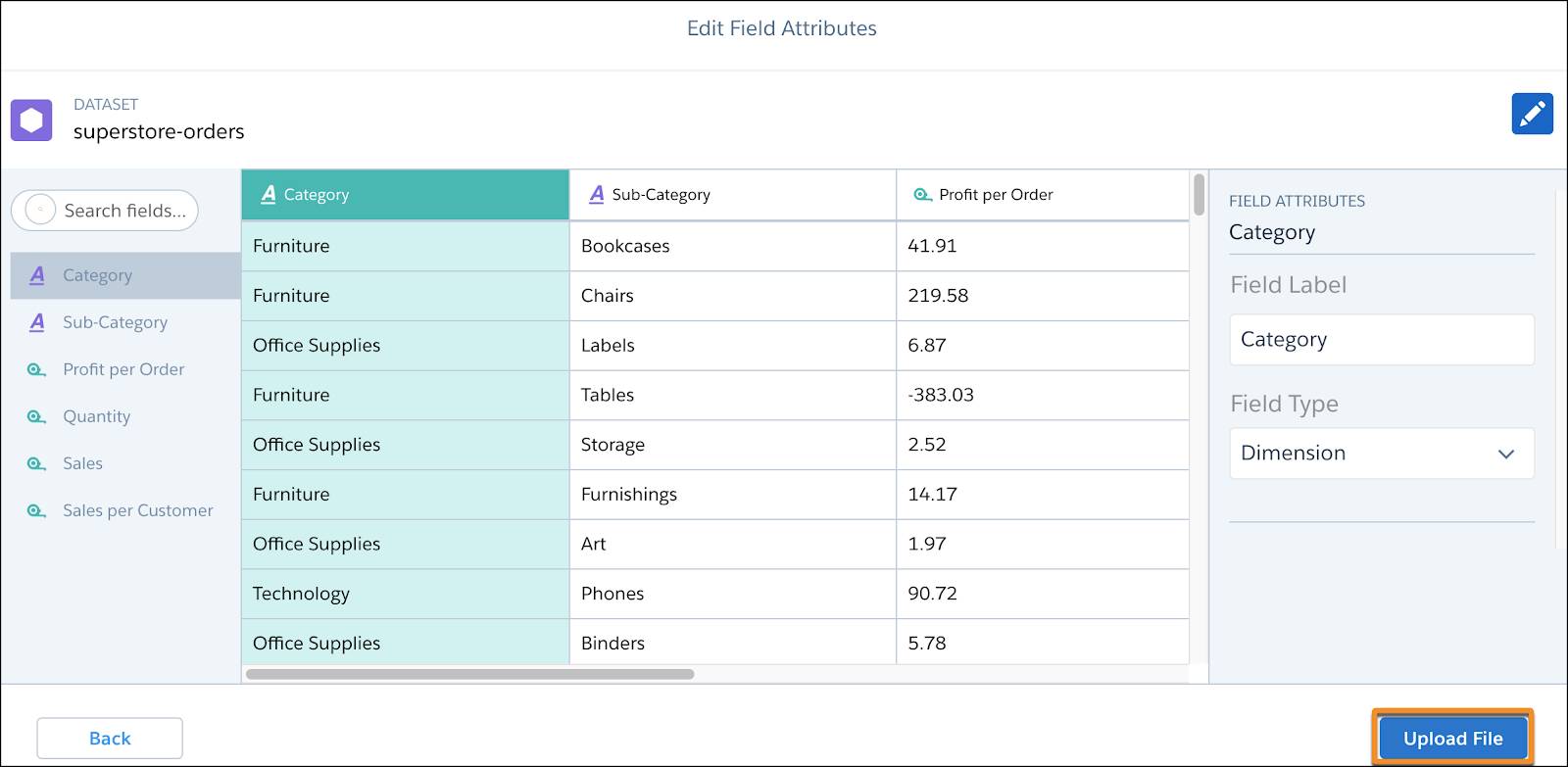Click the 219.58 profit value
The height and width of the screenshot is (767, 1568).
pyautogui.click(x=938, y=296)
